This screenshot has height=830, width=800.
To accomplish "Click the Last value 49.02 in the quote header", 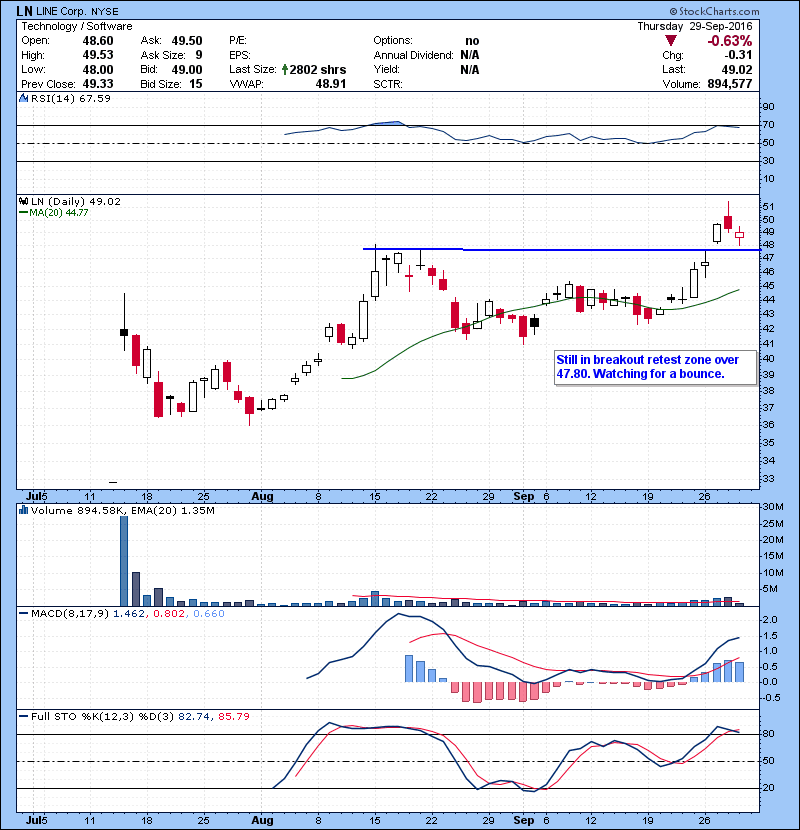I will tap(736, 69).
